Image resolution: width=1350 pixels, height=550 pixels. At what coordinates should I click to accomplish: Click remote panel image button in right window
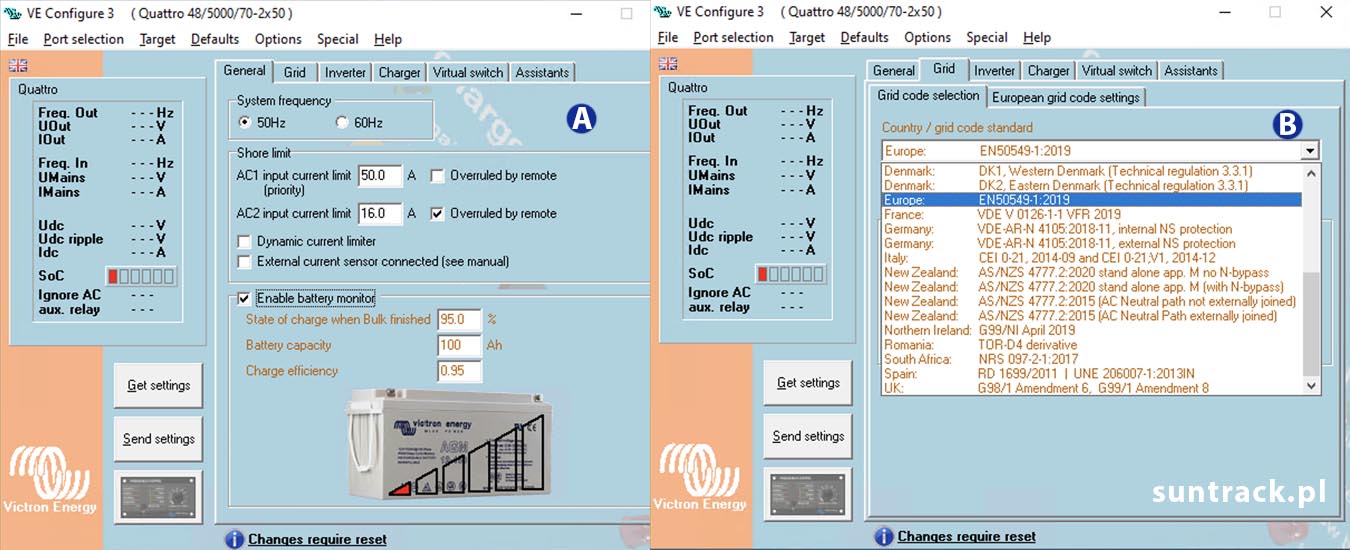[x=808, y=494]
